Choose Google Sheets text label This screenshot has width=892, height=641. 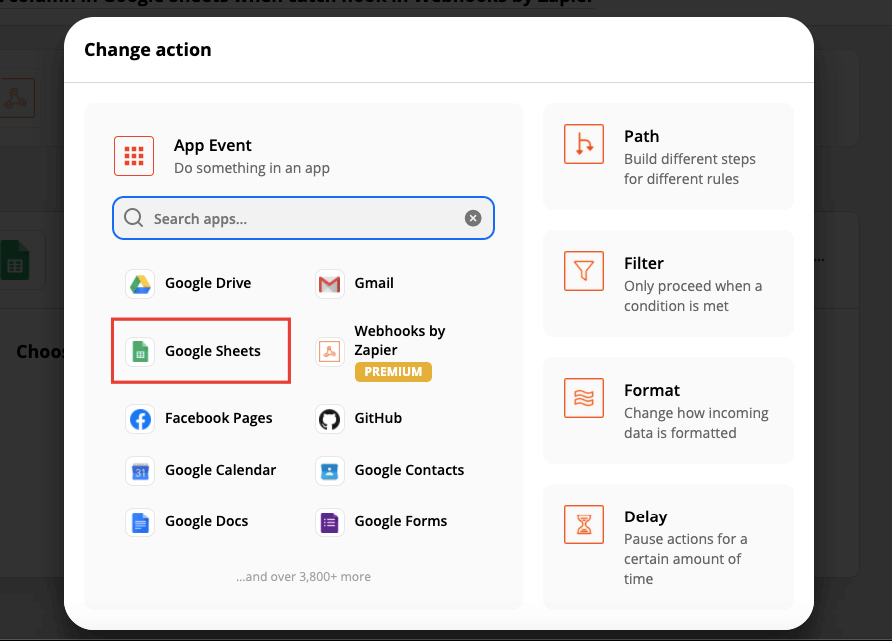pyautogui.click(x=213, y=351)
